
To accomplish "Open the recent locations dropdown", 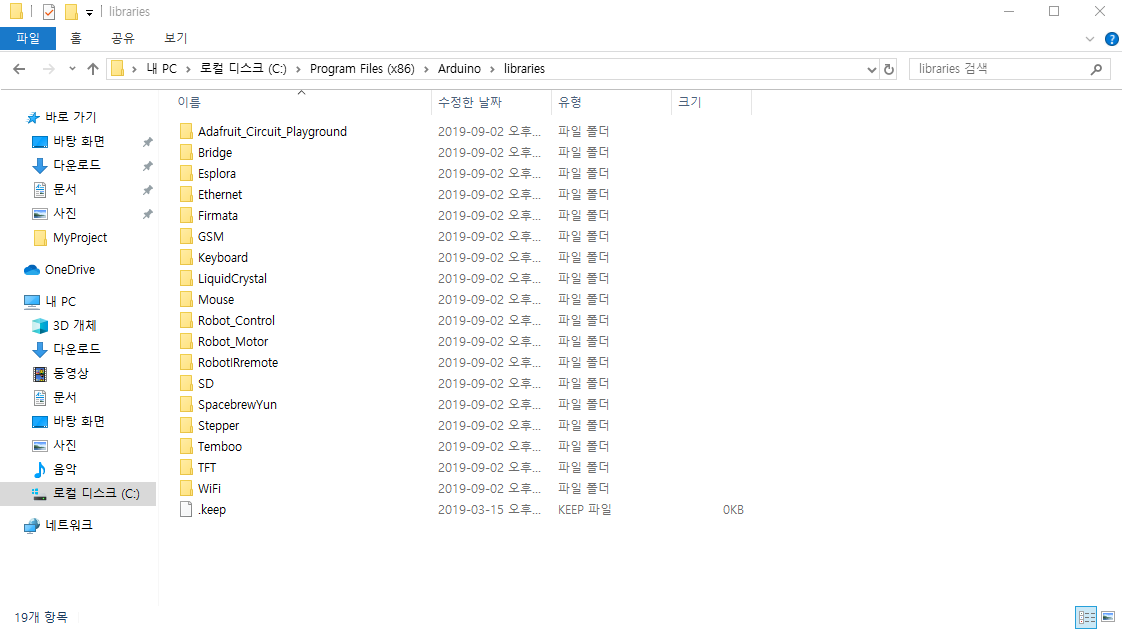I will tap(72, 69).
